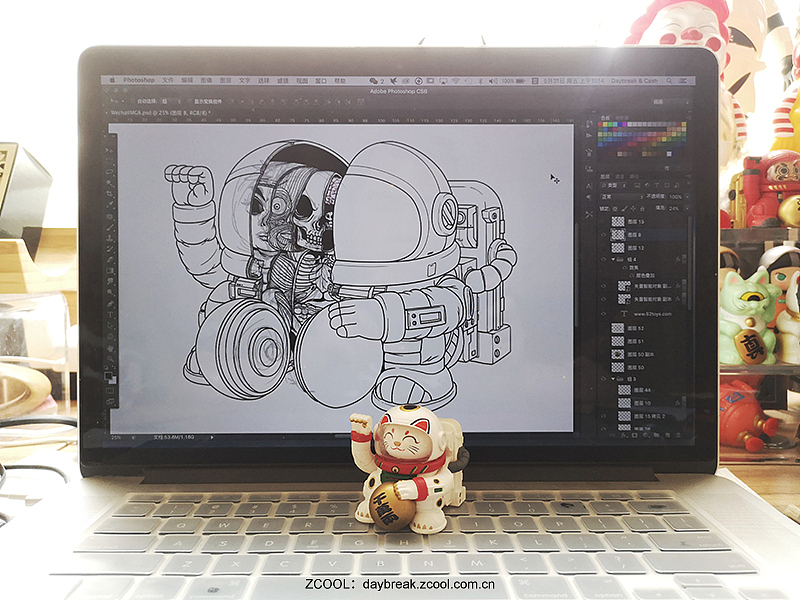
Task: Switch to the 通道 (Channels) panel tab
Action: pos(620,177)
